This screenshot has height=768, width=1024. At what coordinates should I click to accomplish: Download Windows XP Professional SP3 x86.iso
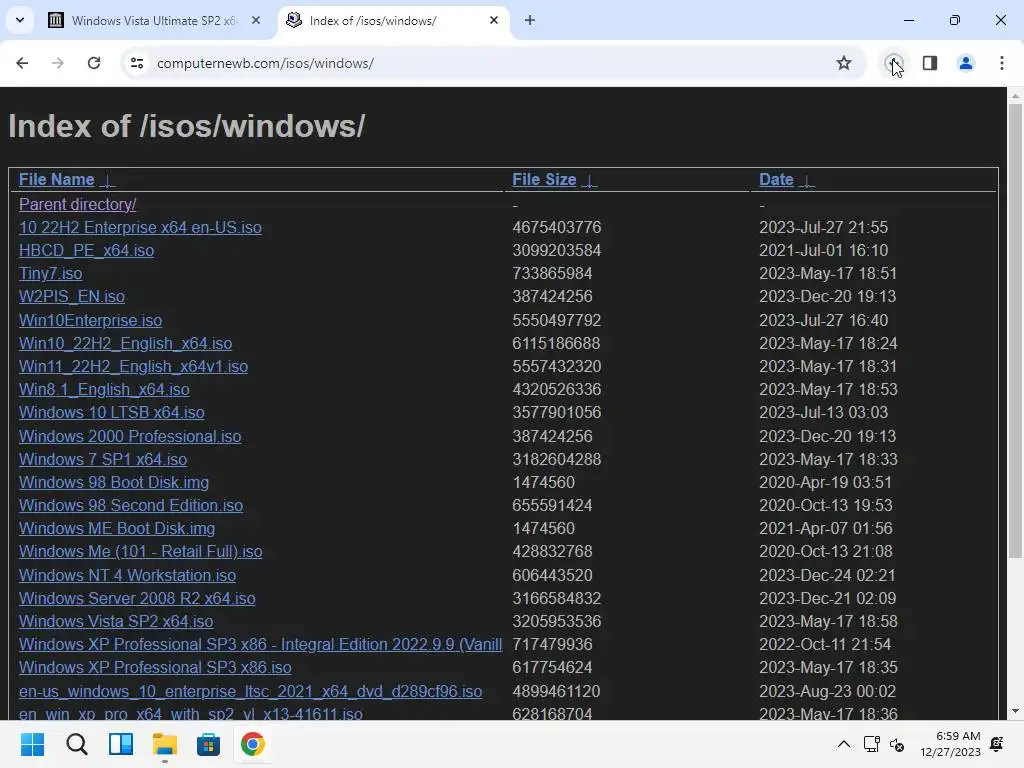[x=155, y=667]
